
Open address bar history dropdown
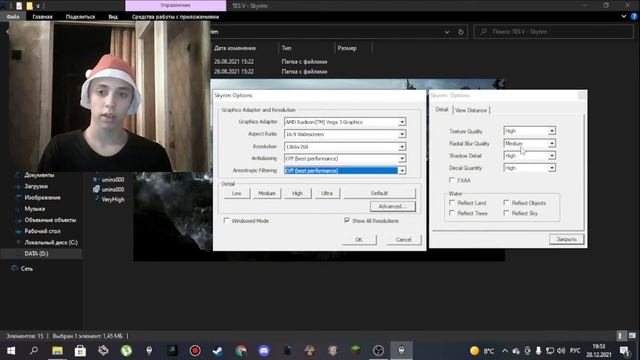tap(447, 32)
